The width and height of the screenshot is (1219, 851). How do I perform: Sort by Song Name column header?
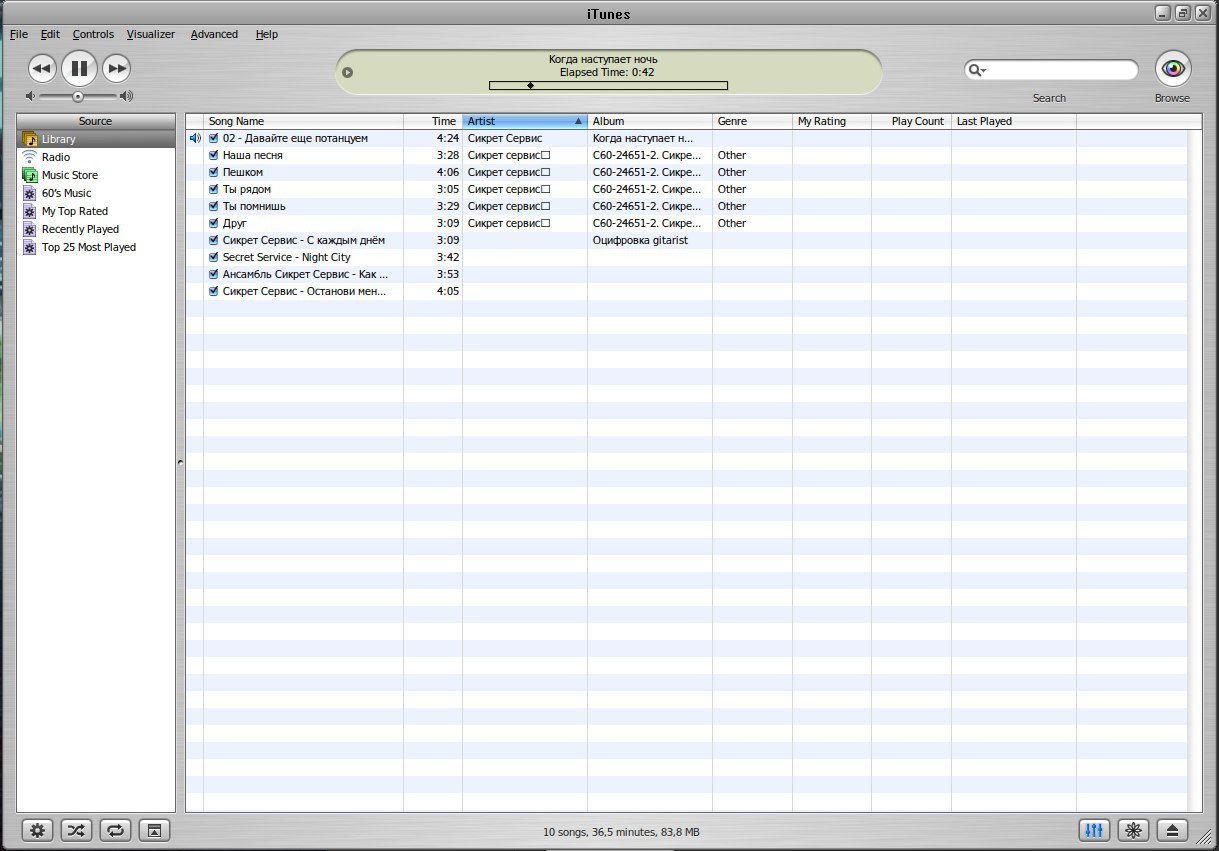pos(303,121)
